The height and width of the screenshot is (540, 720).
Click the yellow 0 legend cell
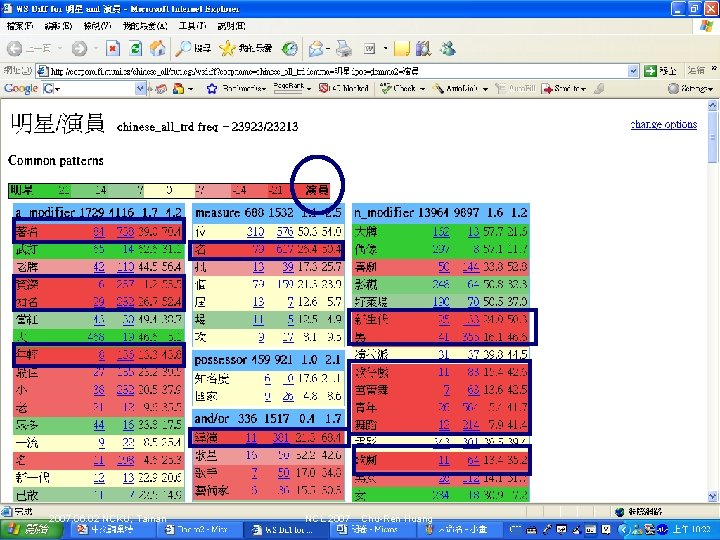click(169, 190)
